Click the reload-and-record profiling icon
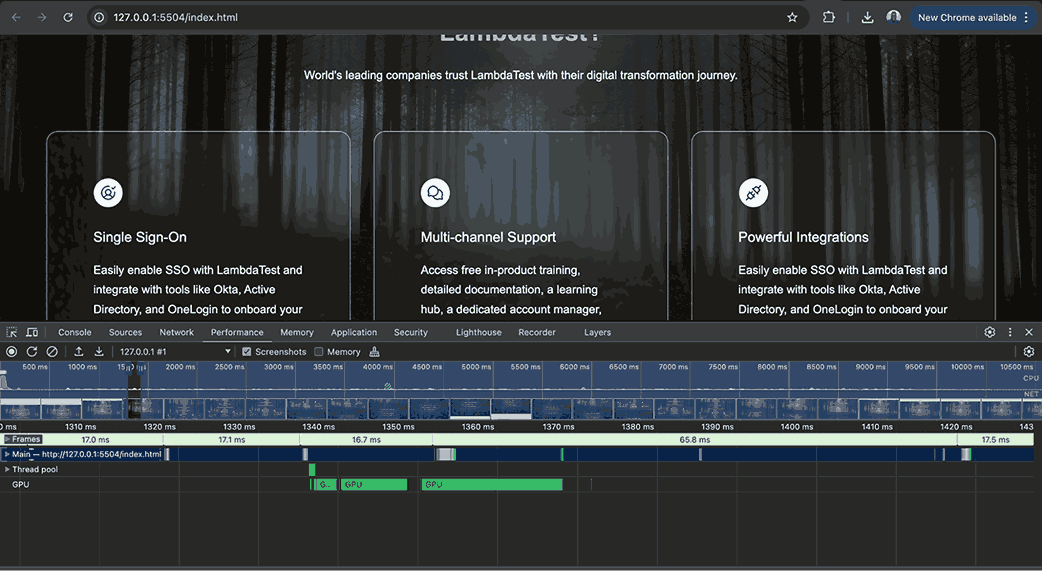This screenshot has width=1042, height=571. pyautogui.click(x=31, y=352)
